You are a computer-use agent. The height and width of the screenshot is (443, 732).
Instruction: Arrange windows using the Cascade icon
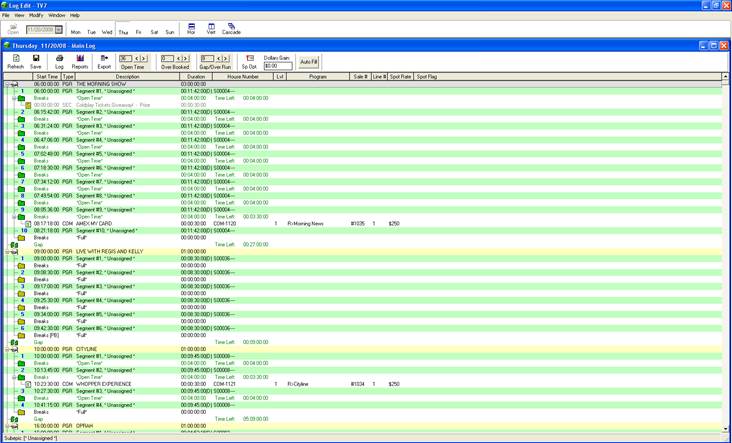point(231,29)
